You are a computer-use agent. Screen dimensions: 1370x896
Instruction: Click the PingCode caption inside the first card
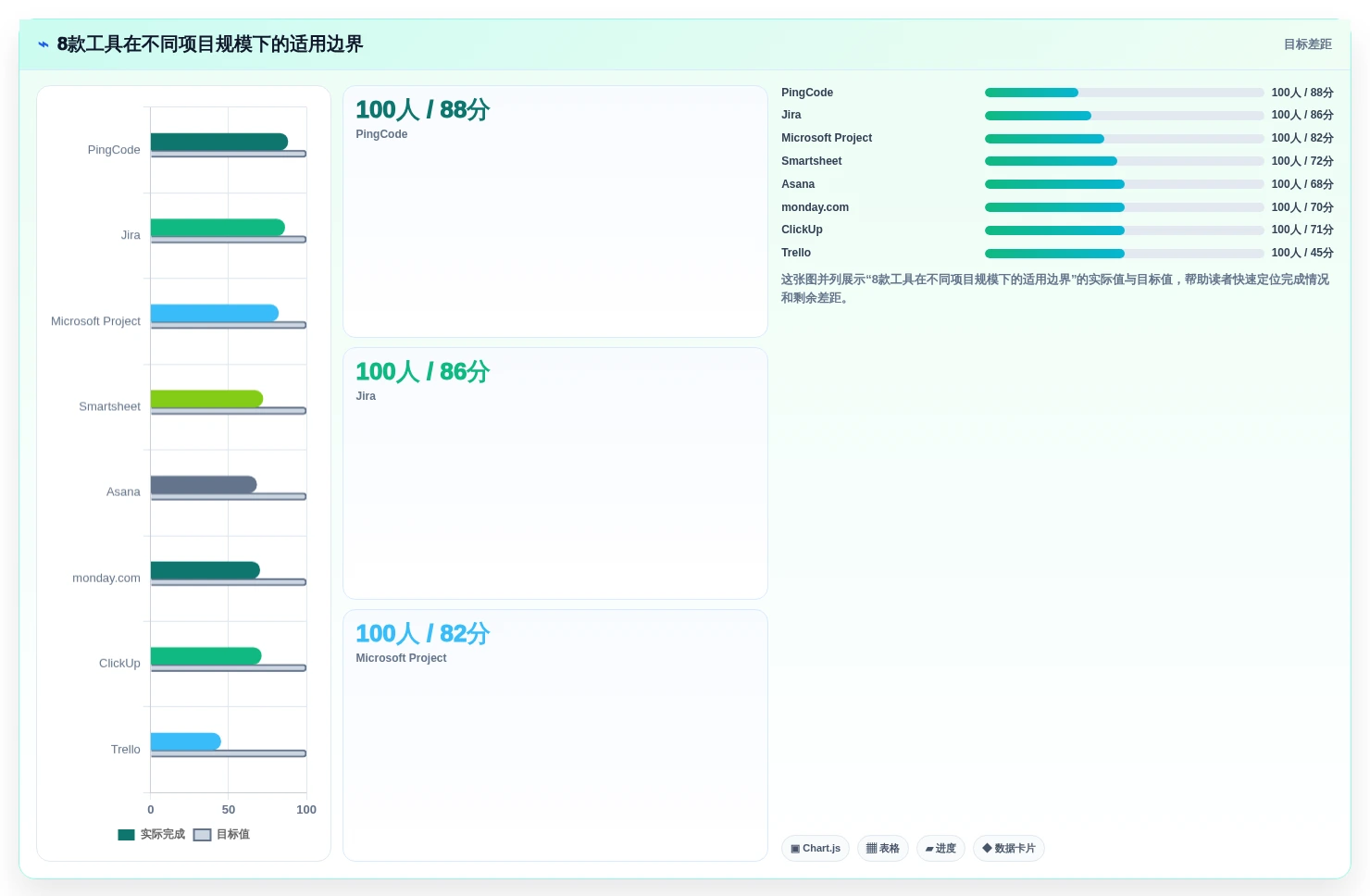click(381, 134)
